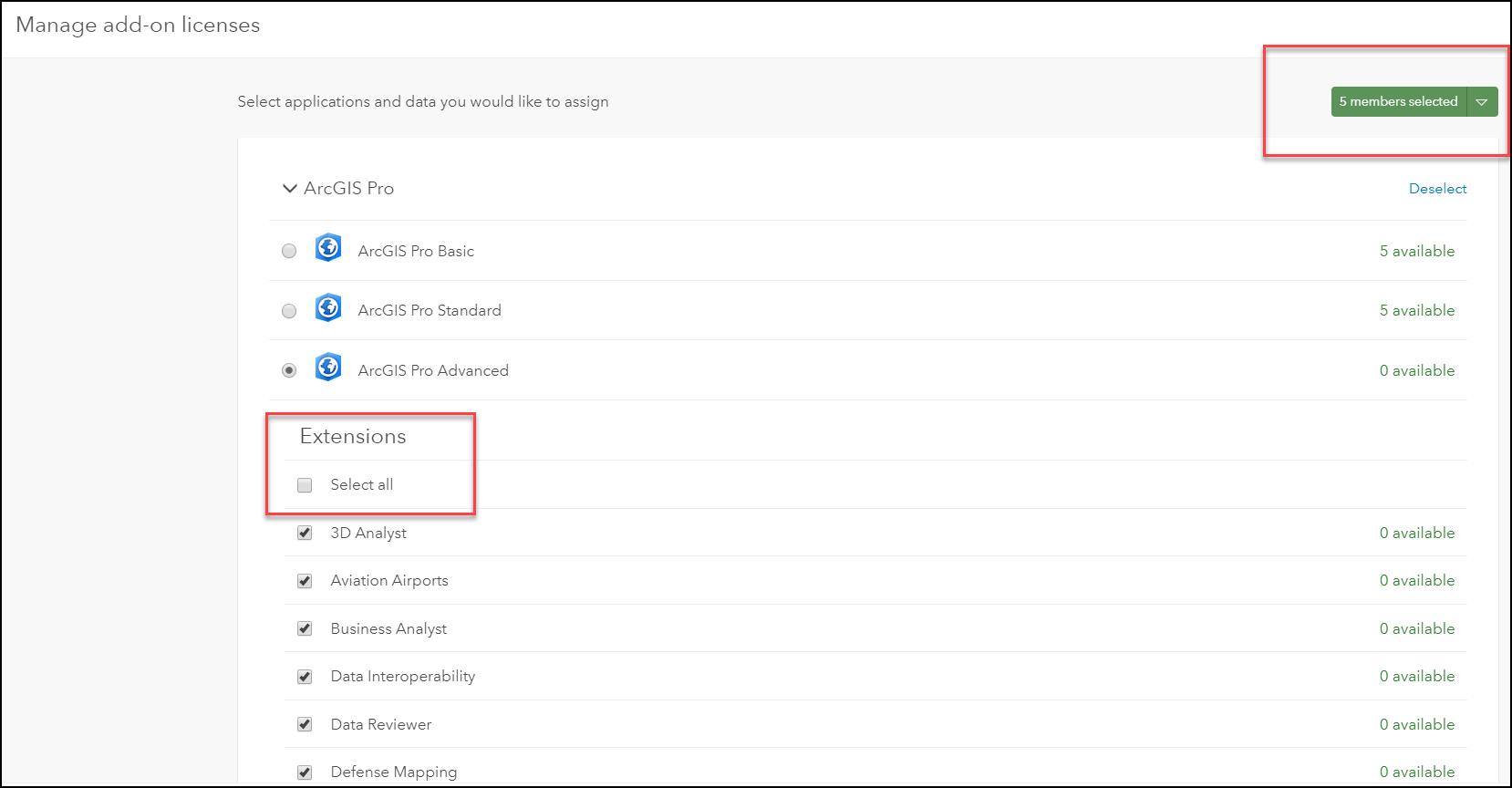Collapse the ArcGIS Pro section chevron
This screenshot has width=1512, height=788.
(x=290, y=189)
